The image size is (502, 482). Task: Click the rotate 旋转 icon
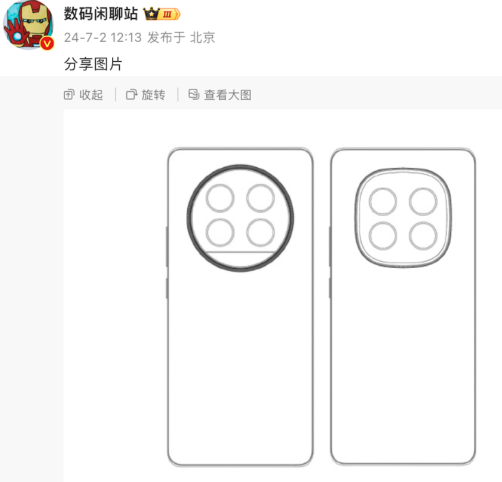(x=131, y=95)
